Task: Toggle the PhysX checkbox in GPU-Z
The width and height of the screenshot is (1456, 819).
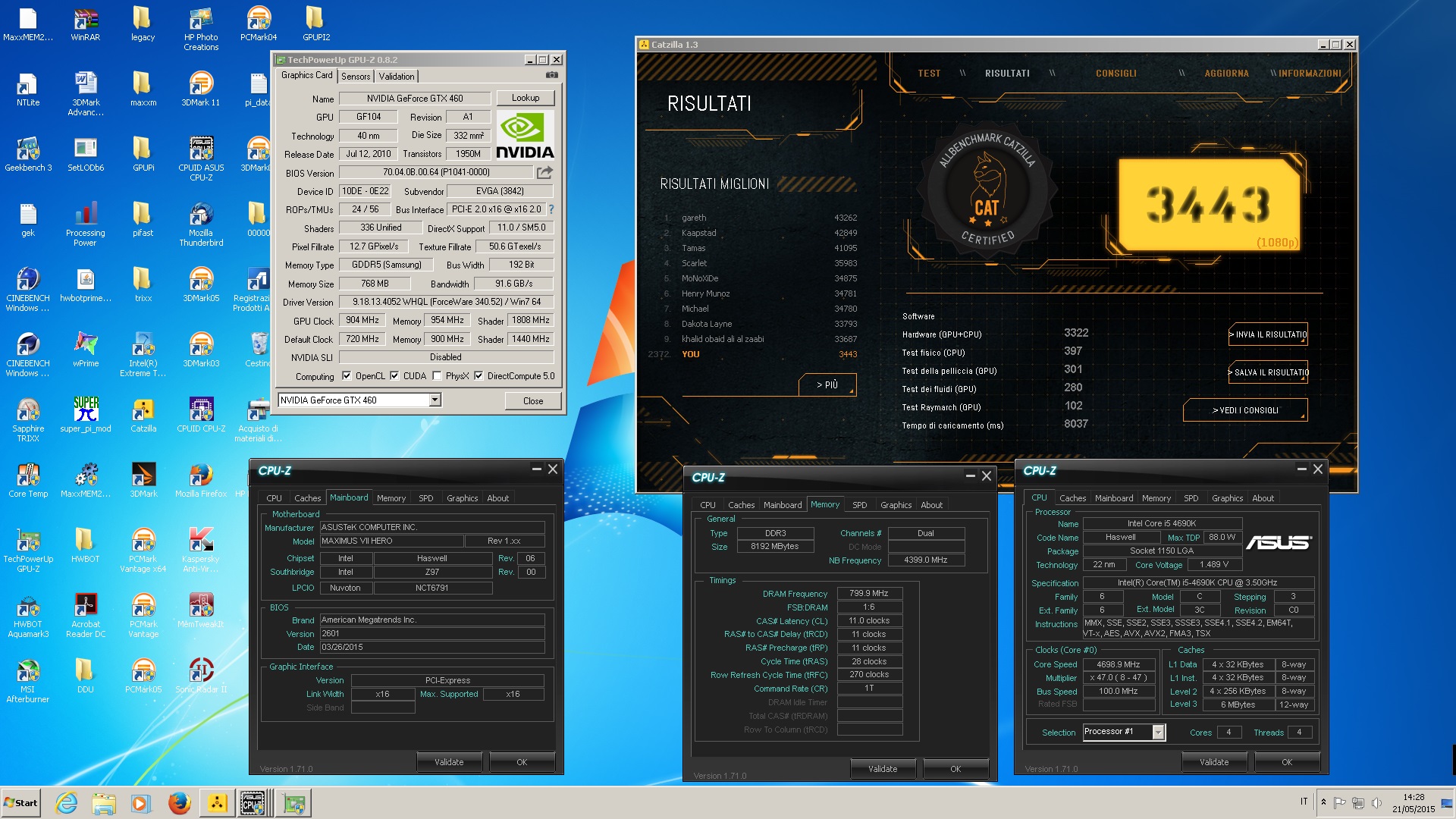Action: click(x=437, y=375)
